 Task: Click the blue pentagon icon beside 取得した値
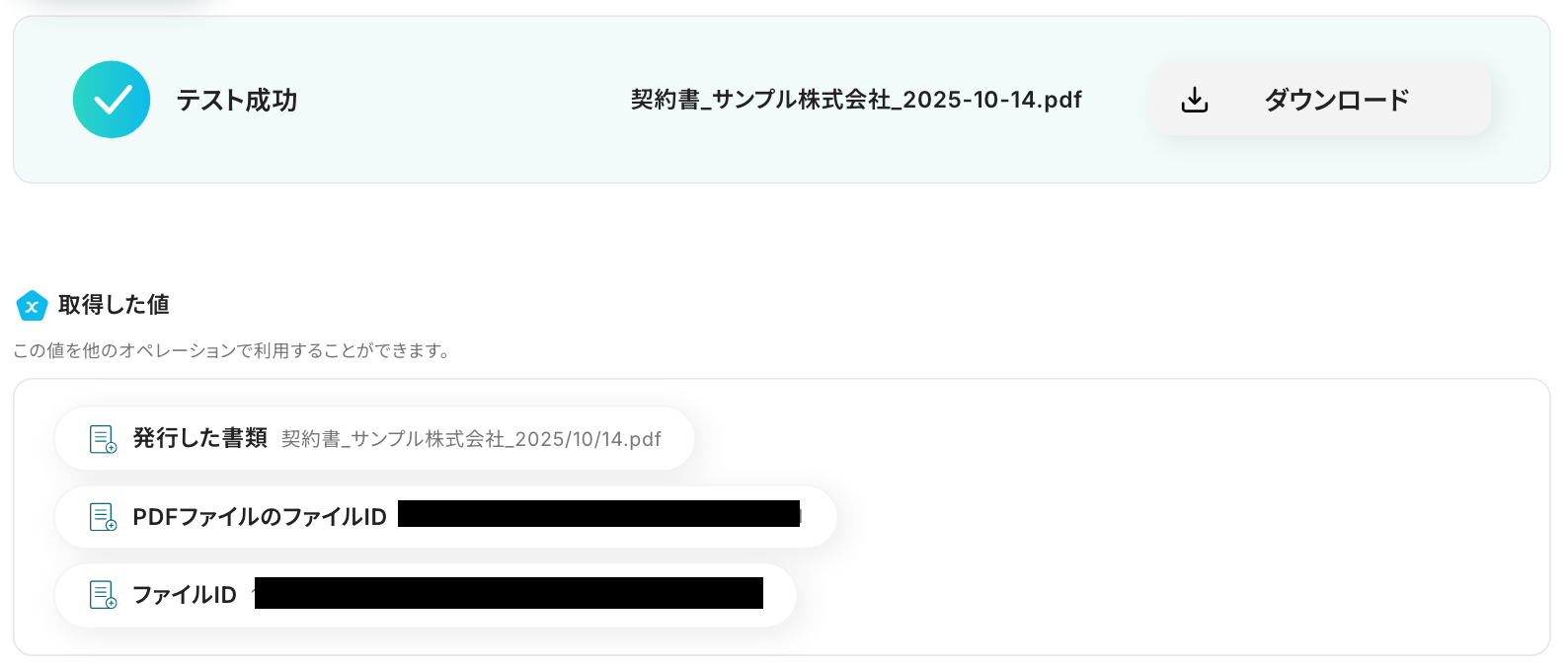point(32,306)
